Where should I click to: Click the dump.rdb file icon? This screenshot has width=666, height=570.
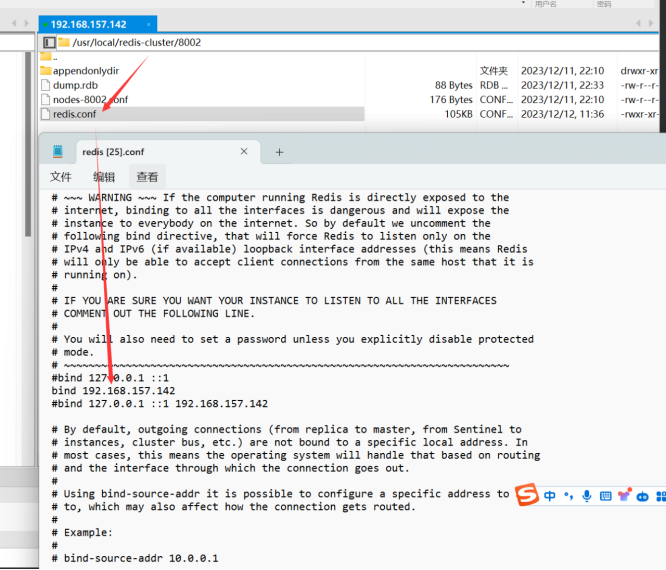pos(45,85)
